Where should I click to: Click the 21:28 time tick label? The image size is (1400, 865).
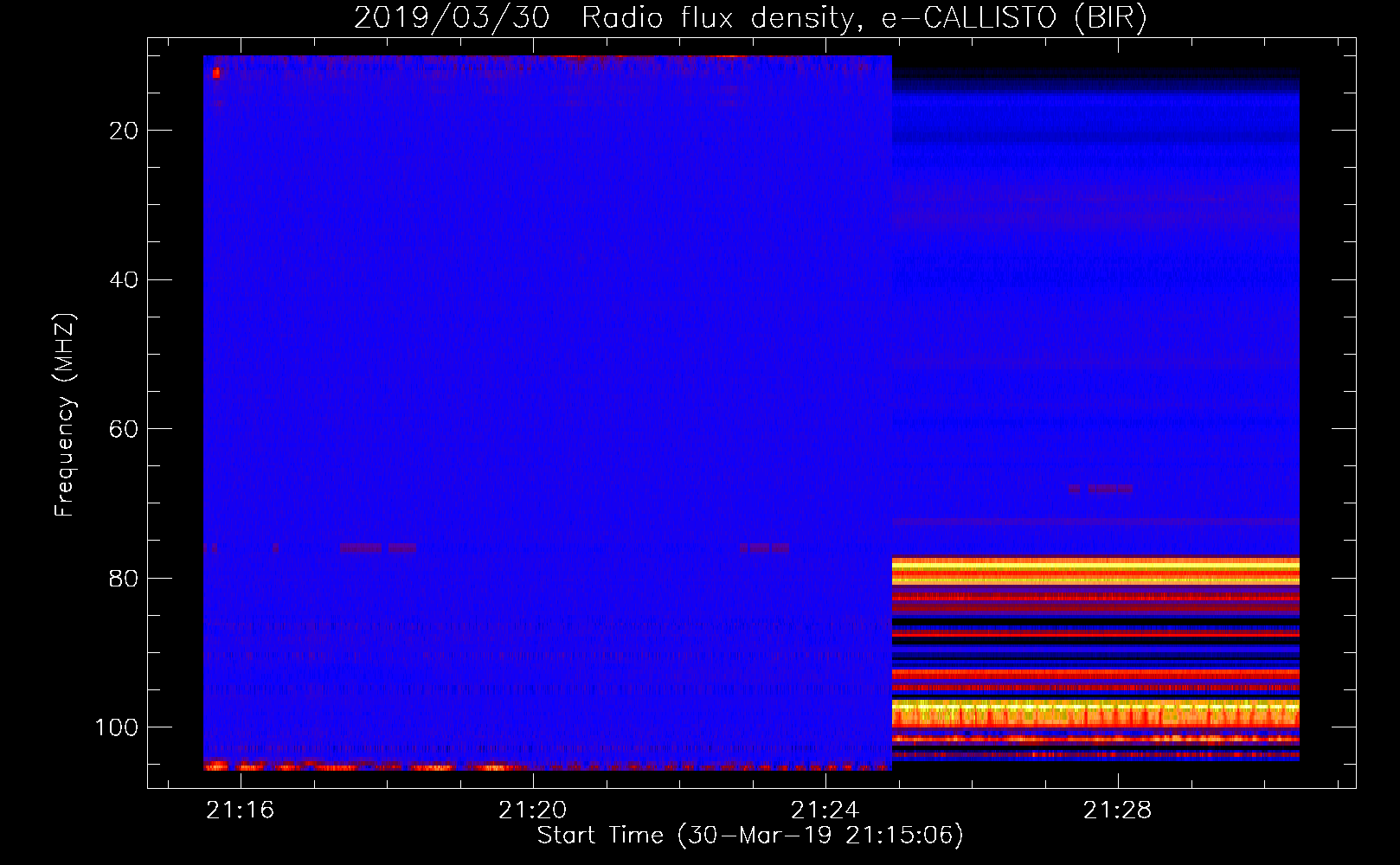pos(1117,810)
